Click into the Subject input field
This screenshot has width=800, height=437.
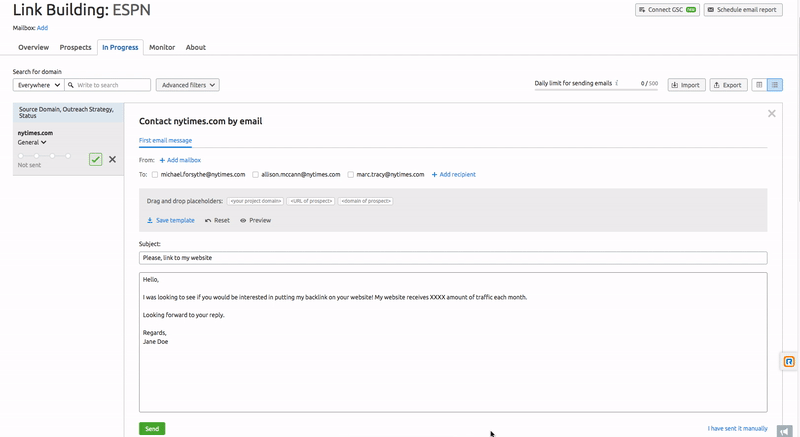coord(453,258)
